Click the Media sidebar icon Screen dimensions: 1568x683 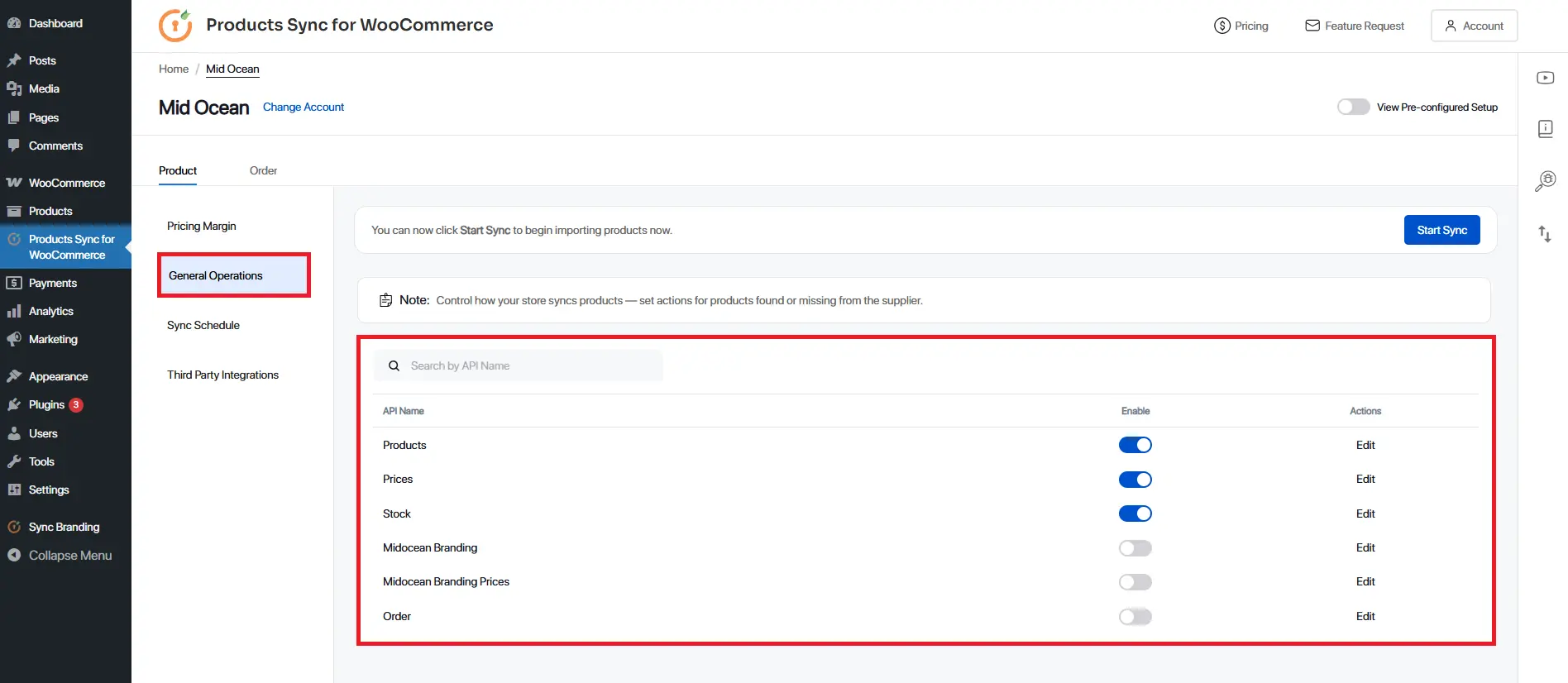click(x=14, y=88)
